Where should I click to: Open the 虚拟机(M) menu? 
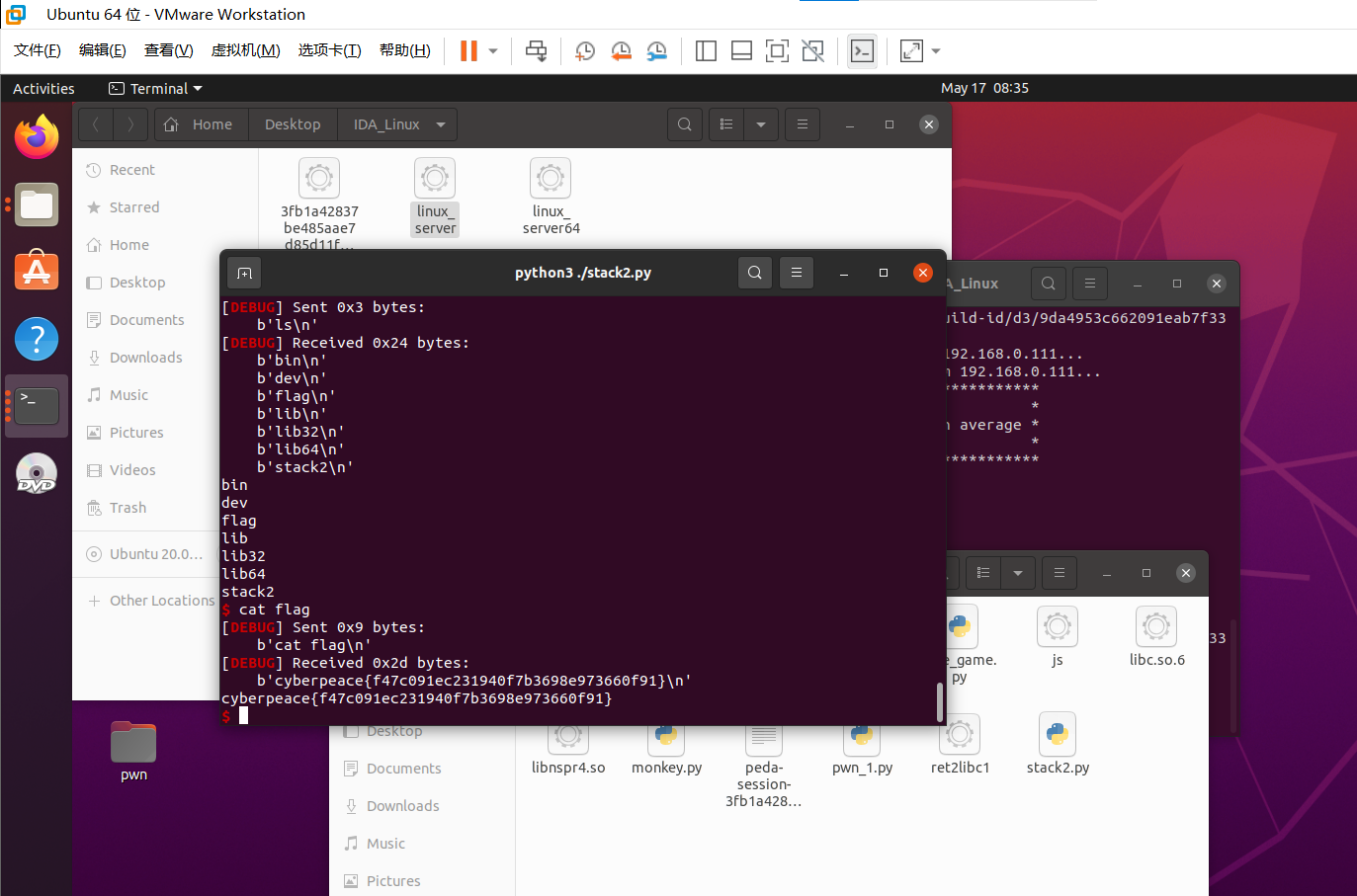click(x=246, y=50)
